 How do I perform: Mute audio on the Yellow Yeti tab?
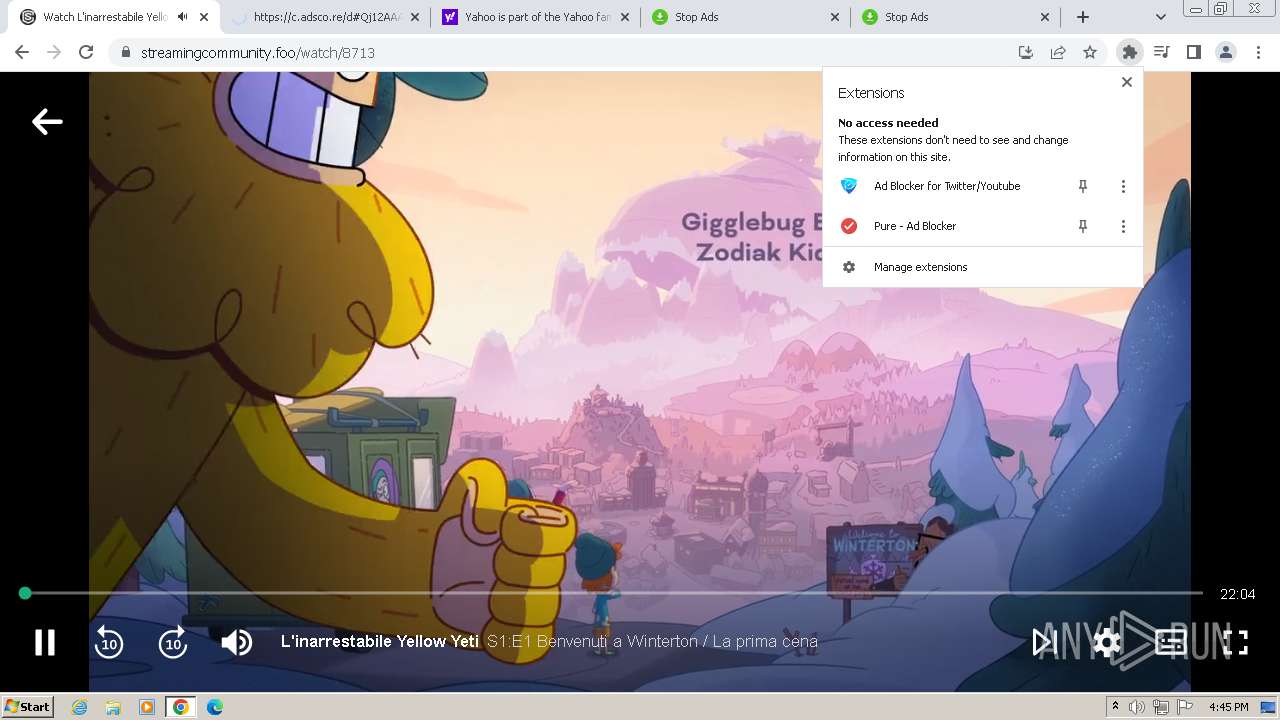coord(183,17)
